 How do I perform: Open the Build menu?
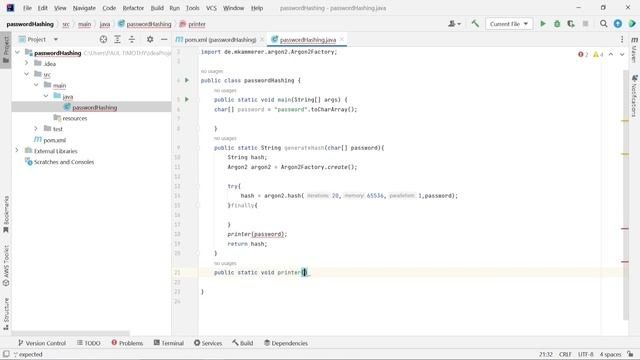(157, 8)
